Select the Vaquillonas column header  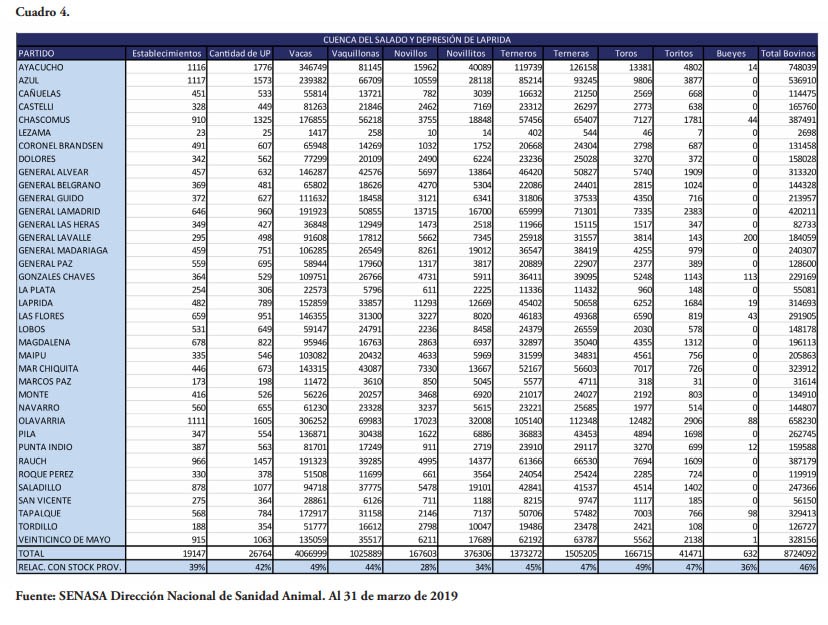point(356,52)
